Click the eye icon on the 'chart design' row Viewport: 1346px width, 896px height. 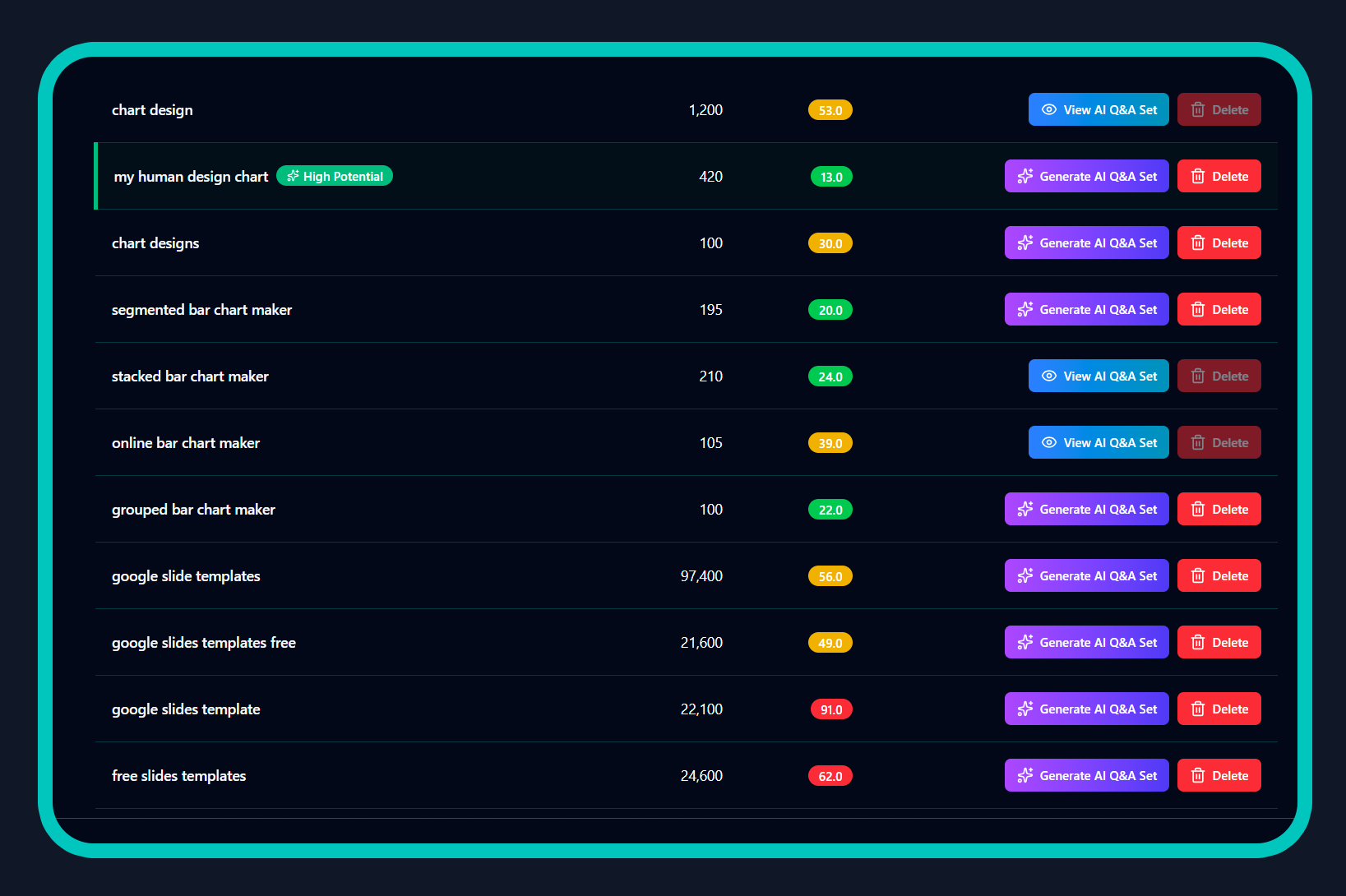coord(1049,109)
